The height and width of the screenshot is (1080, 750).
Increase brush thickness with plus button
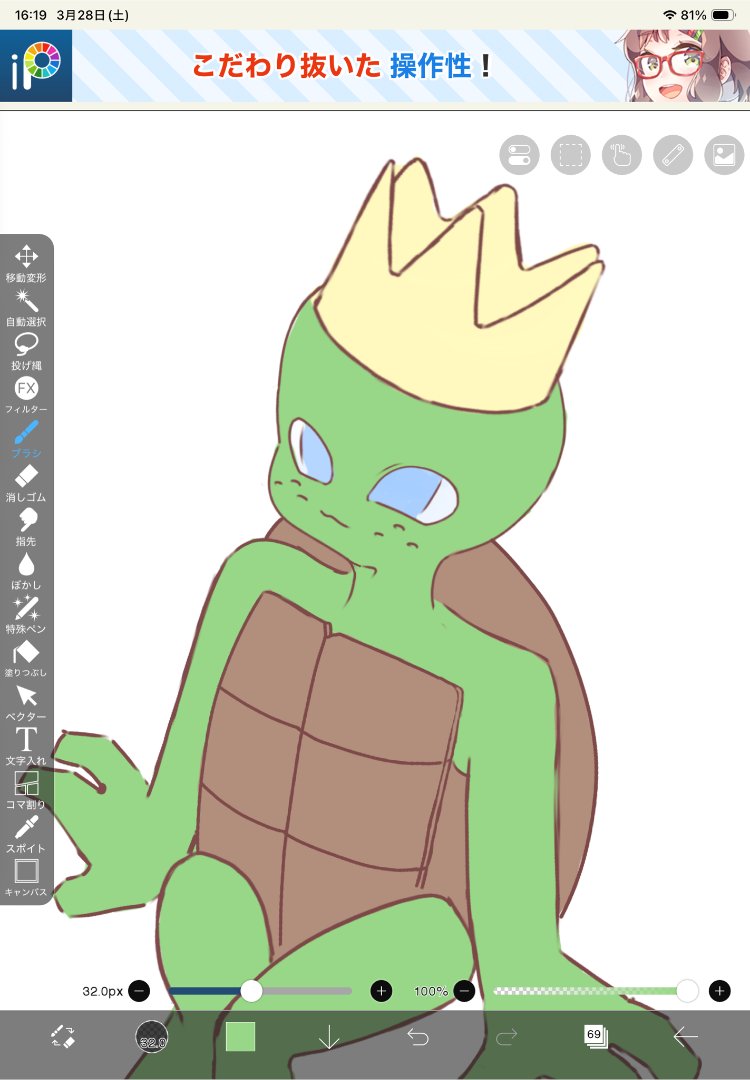[x=382, y=991]
